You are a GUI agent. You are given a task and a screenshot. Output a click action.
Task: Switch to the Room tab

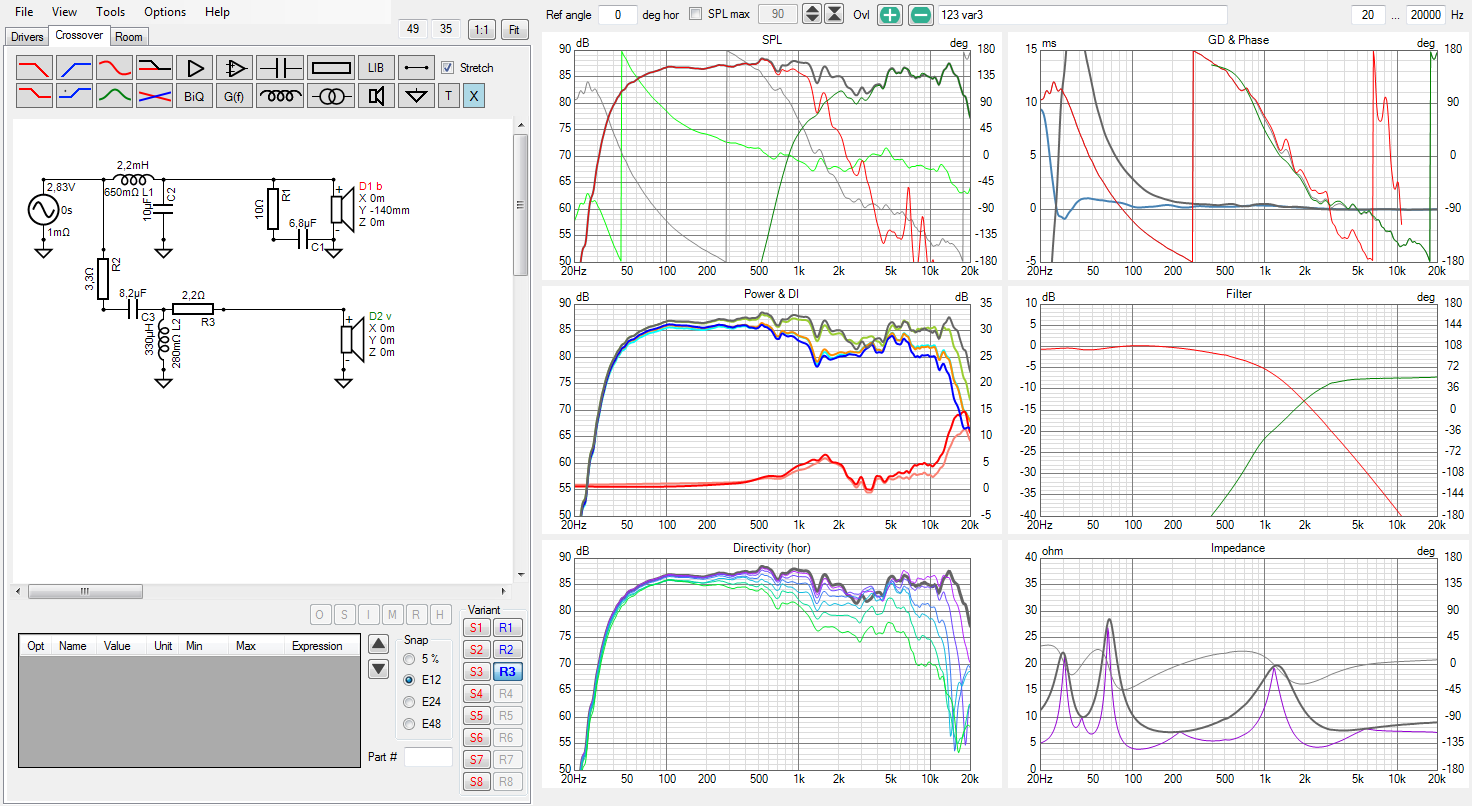click(128, 37)
